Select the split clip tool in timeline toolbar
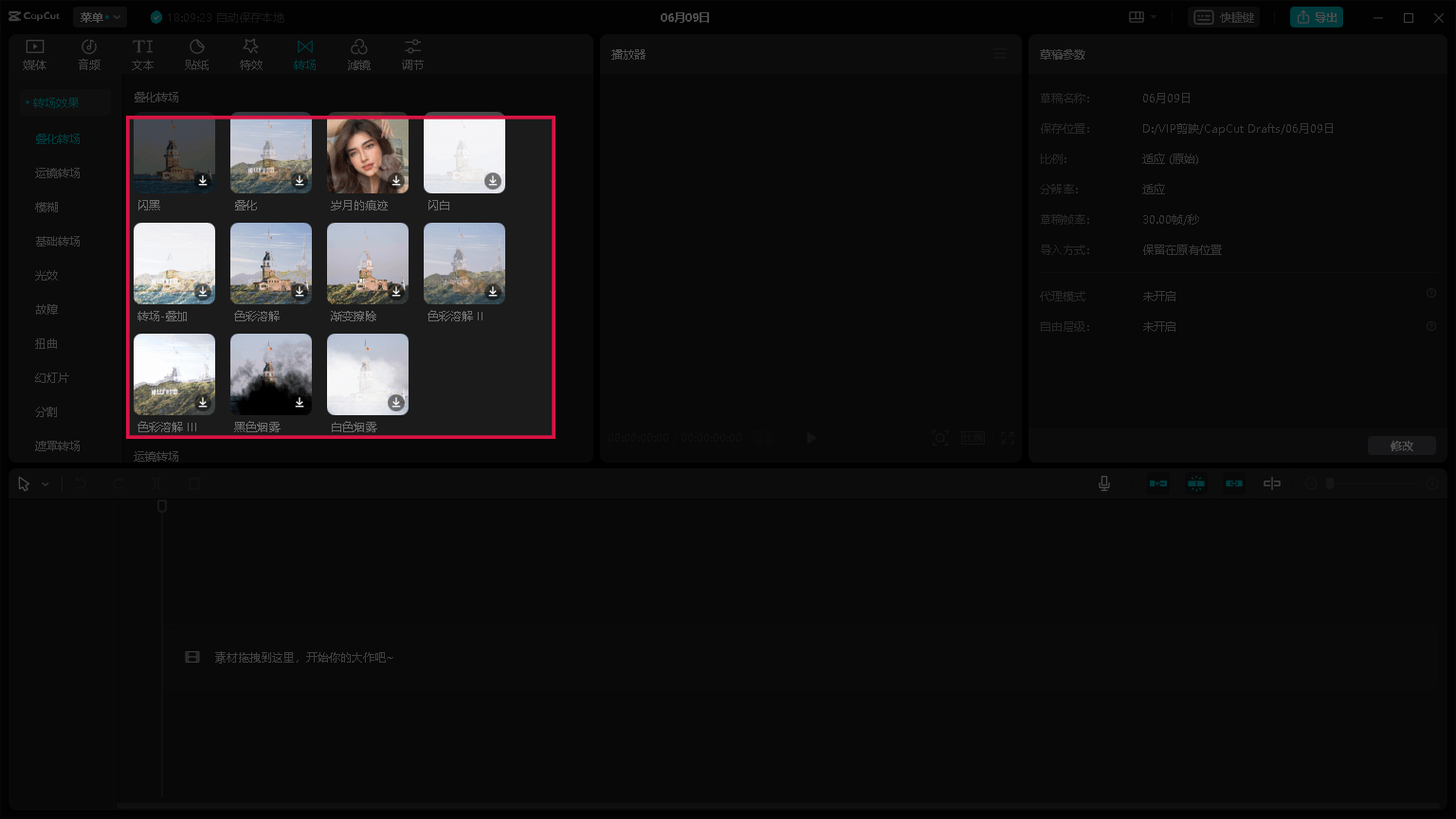The image size is (1456, 819). point(156,483)
